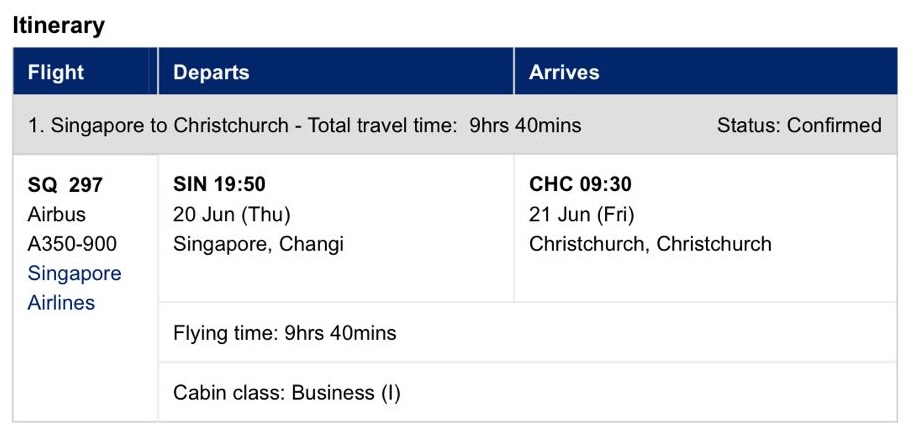Image resolution: width=916 pixels, height=440 pixels.
Task: Open the Singapore Airlines link
Action: pyautogui.click(x=74, y=288)
